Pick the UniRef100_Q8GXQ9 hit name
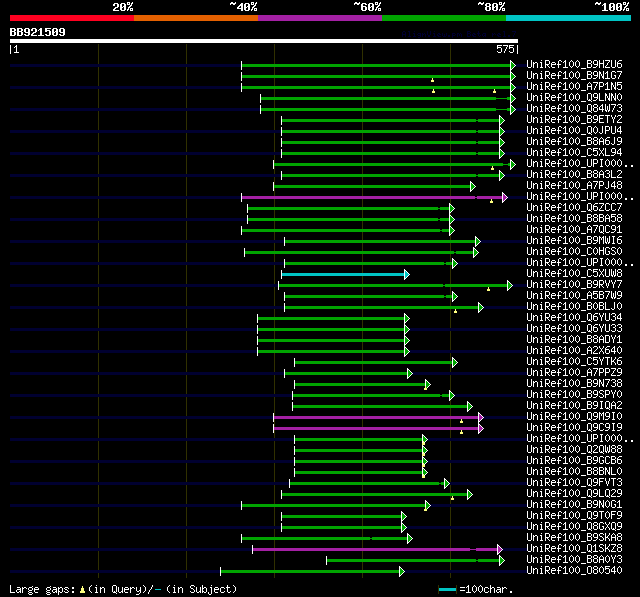 coord(574,527)
